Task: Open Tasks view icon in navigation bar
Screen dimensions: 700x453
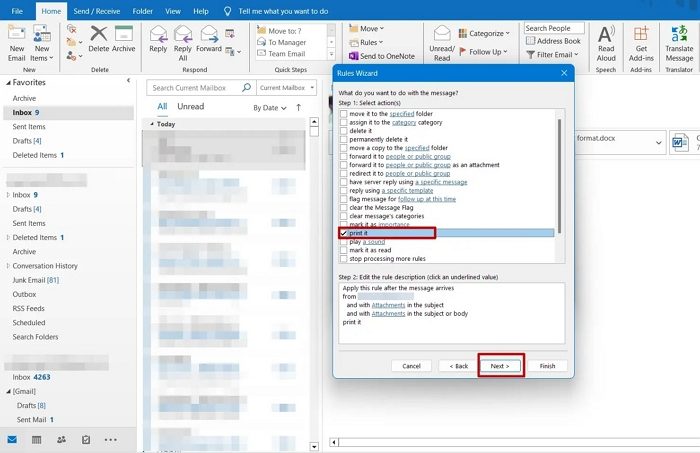Action: [86, 440]
